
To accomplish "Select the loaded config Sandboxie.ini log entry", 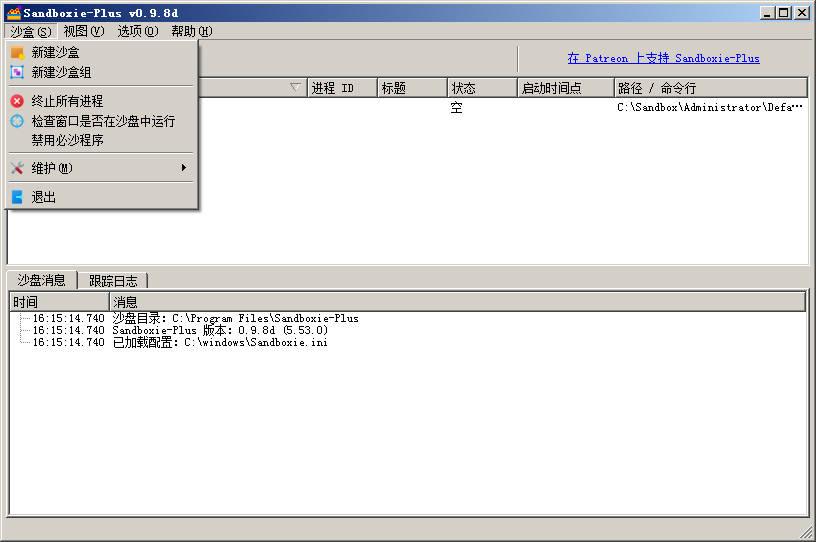I will tap(220, 342).
